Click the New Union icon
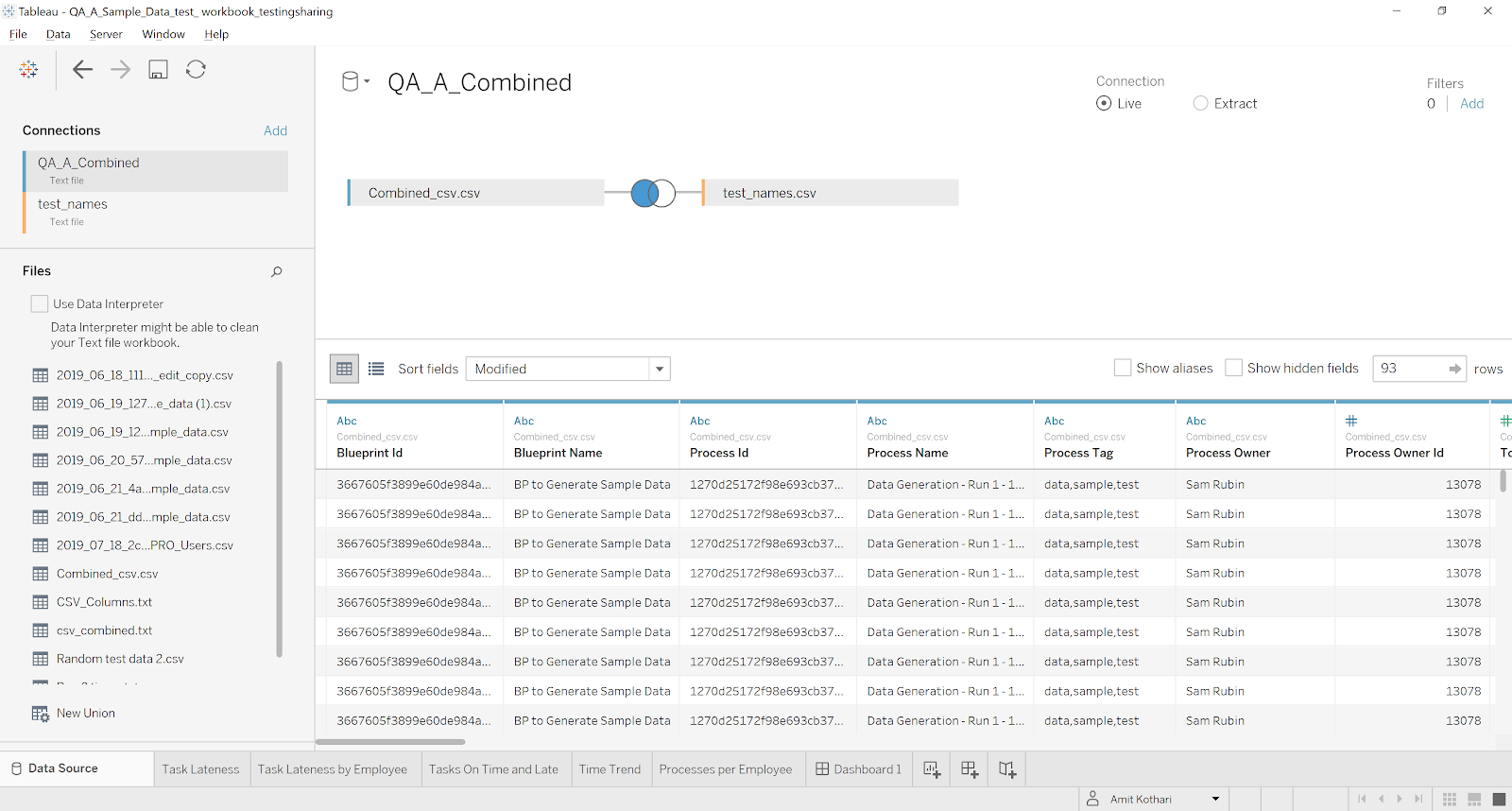This screenshot has height=811, width=1512. pyautogui.click(x=41, y=714)
